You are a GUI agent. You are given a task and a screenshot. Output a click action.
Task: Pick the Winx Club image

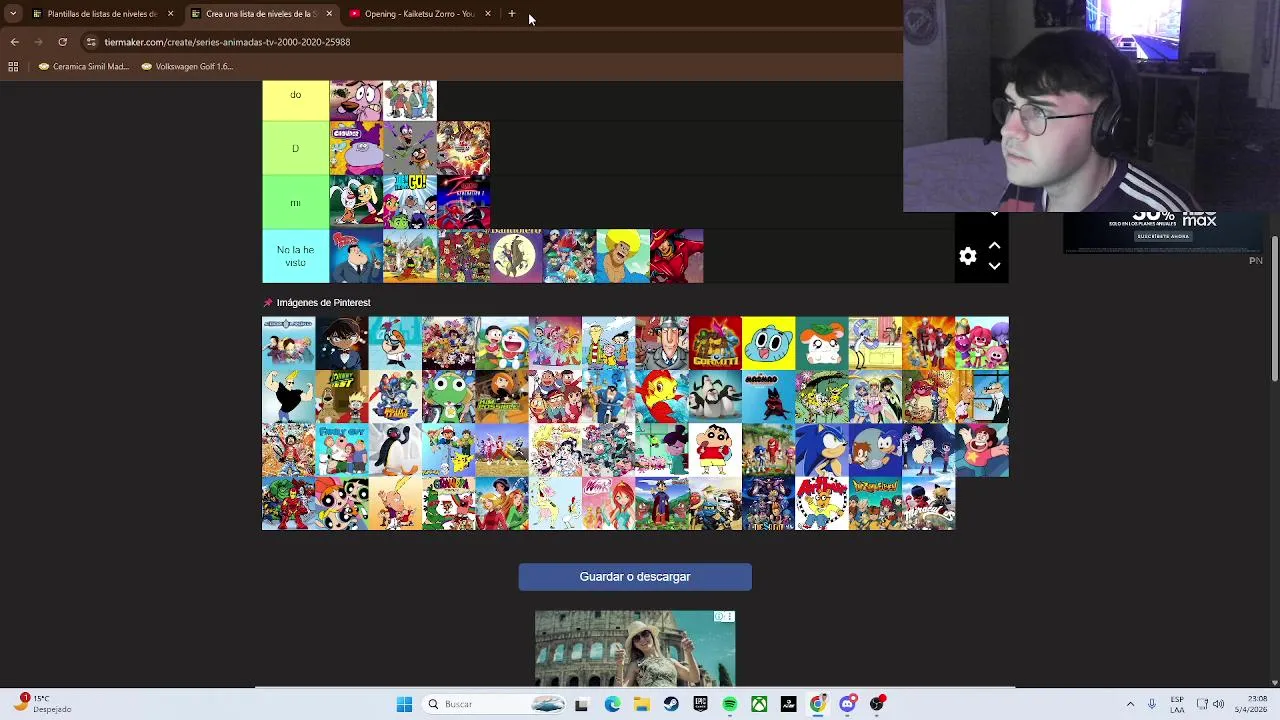point(609,503)
